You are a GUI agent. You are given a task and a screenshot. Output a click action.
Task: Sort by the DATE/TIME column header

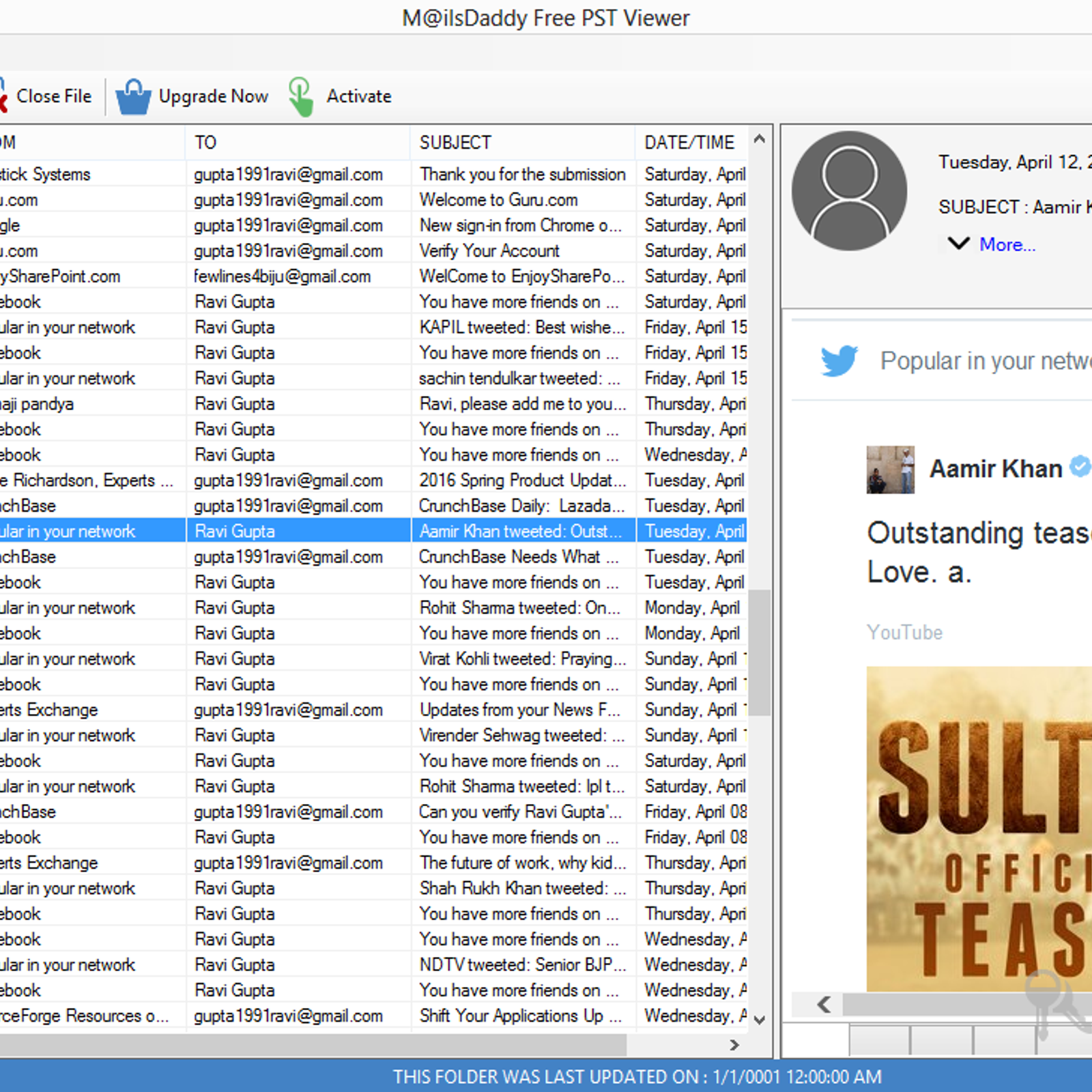(692, 143)
